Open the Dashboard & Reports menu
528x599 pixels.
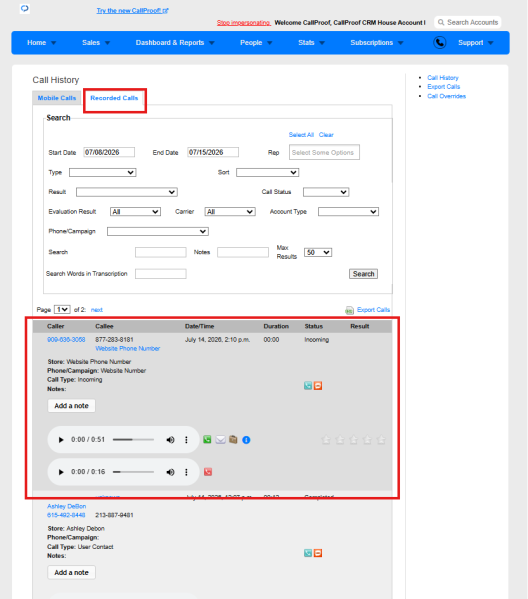point(175,43)
